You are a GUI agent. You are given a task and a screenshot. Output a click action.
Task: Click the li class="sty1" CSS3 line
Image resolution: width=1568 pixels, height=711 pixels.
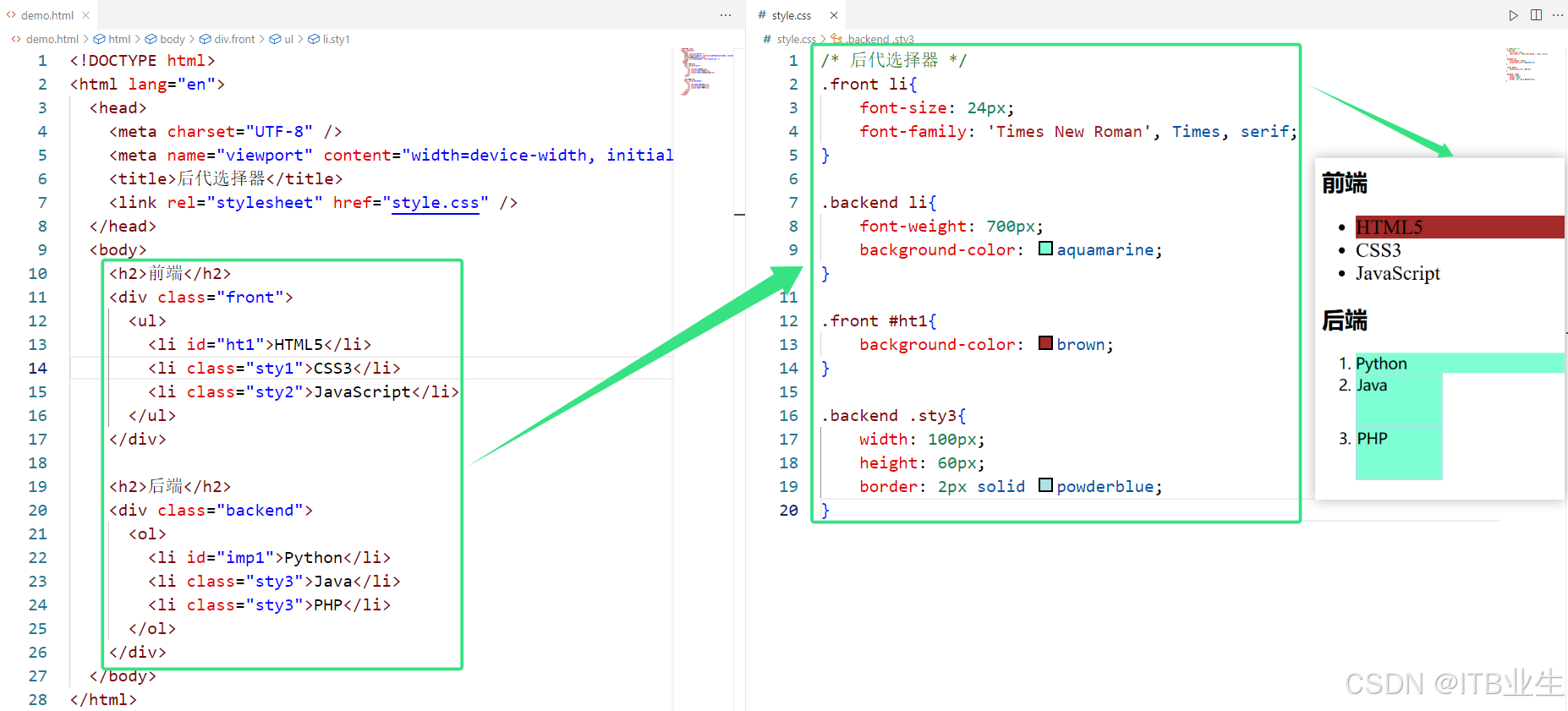(x=274, y=369)
